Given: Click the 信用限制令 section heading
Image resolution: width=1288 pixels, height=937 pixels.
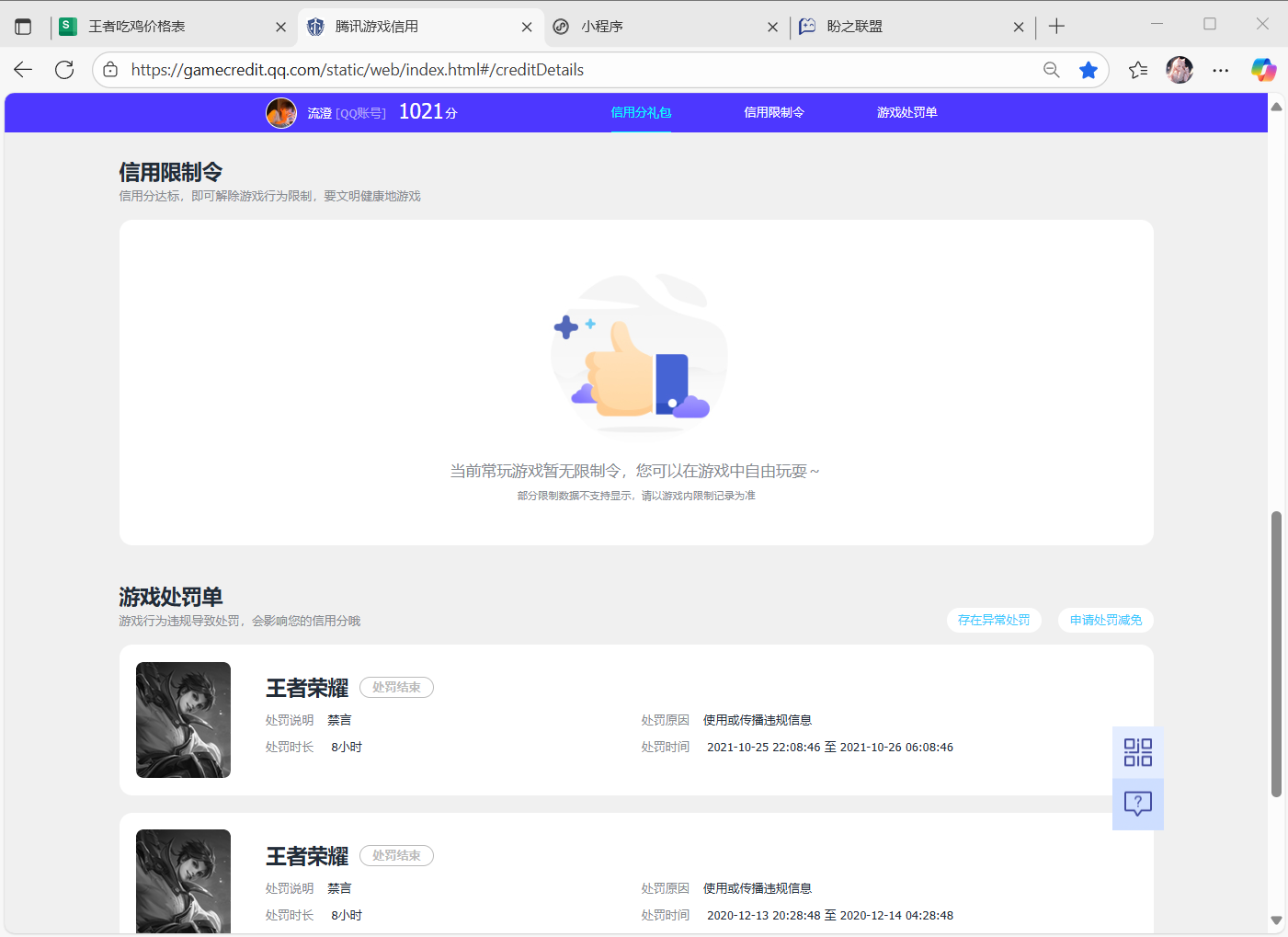Looking at the screenshot, I should pyautogui.click(x=171, y=172).
